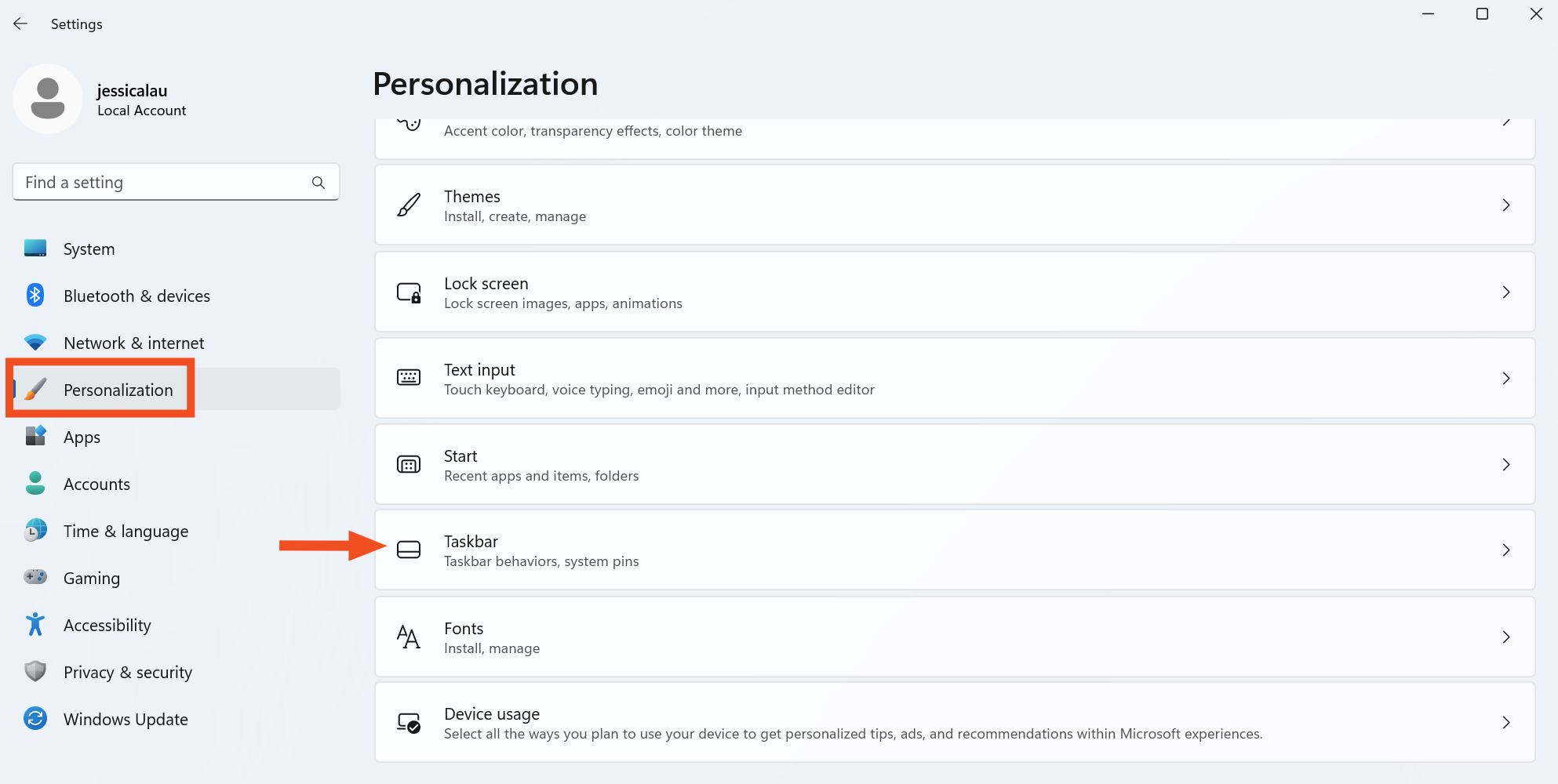Expand the Taskbar chevron

click(x=1506, y=550)
